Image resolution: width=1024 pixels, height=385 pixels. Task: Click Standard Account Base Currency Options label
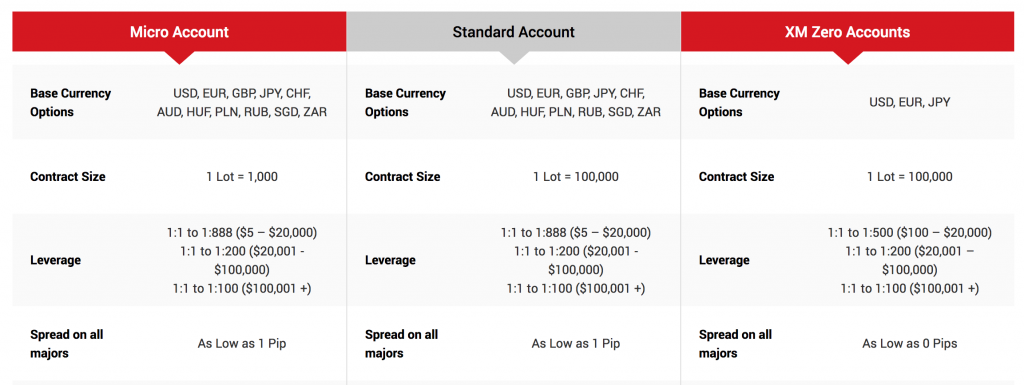405,102
